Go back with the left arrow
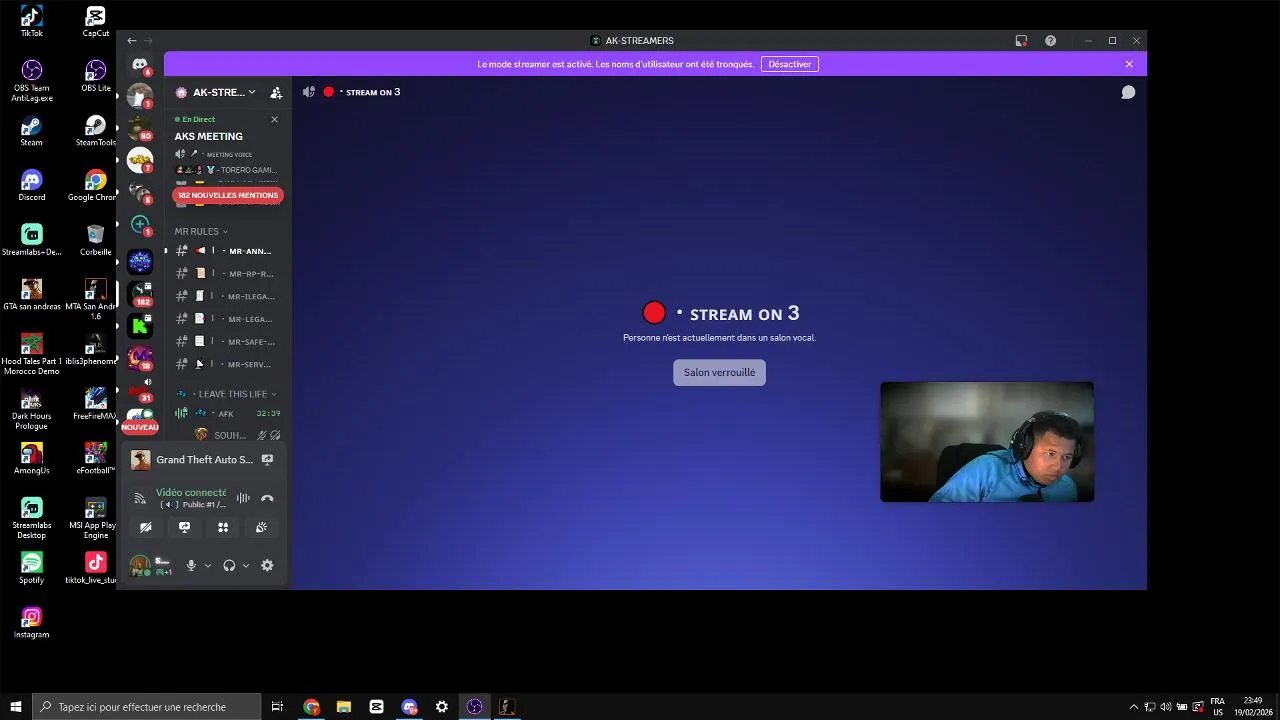1280x720 pixels. tap(132, 41)
